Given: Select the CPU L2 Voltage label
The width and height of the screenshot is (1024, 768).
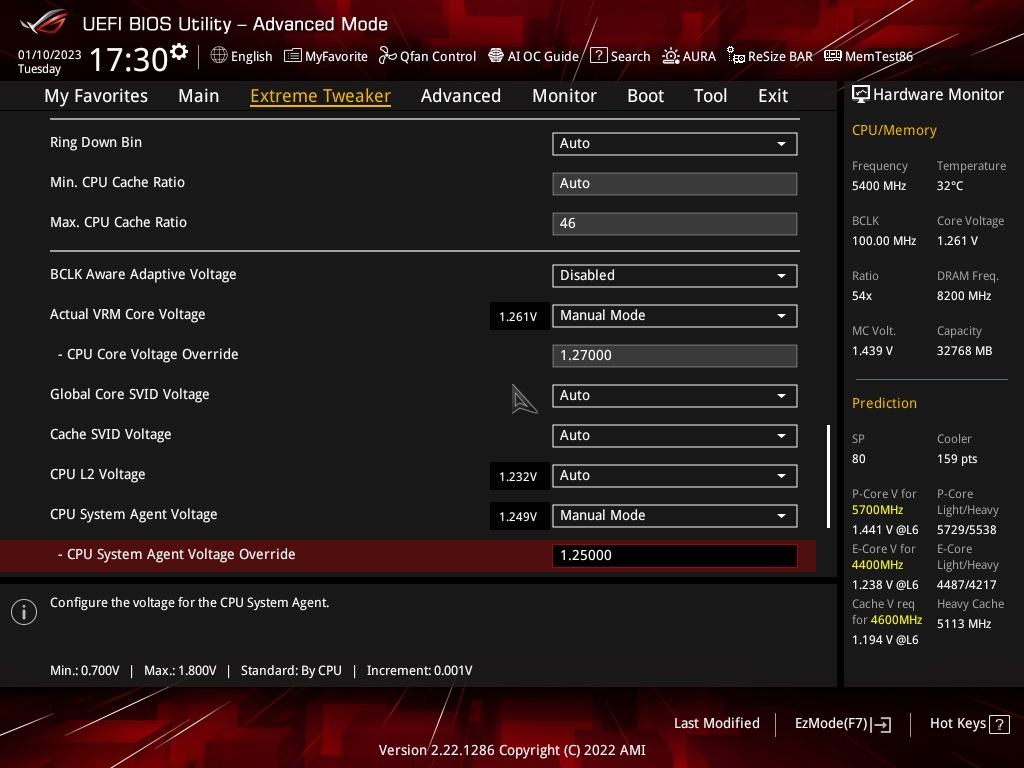Looking at the screenshot, I should point(98,474).
